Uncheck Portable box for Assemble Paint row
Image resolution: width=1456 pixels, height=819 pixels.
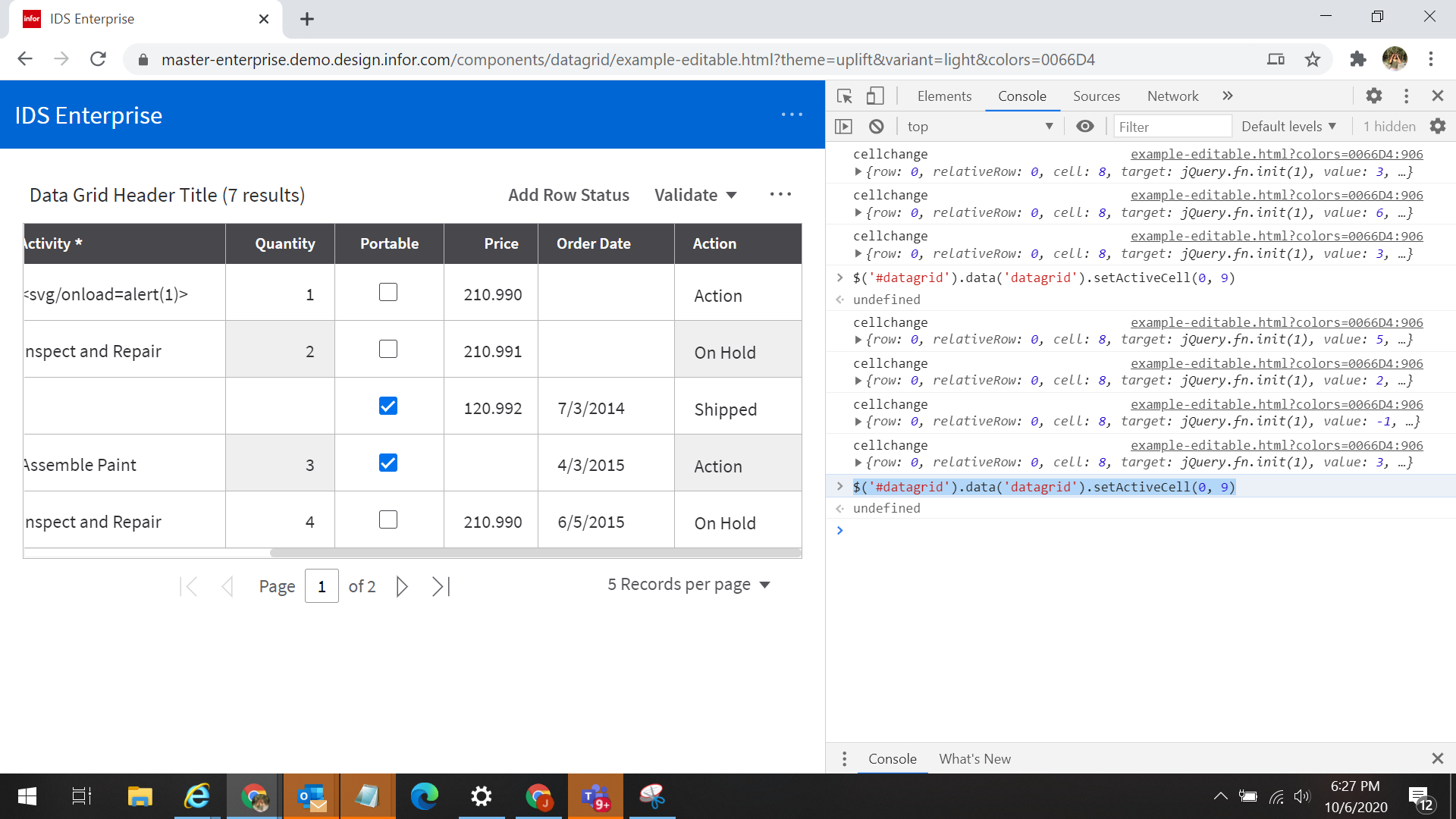[388, 463]
